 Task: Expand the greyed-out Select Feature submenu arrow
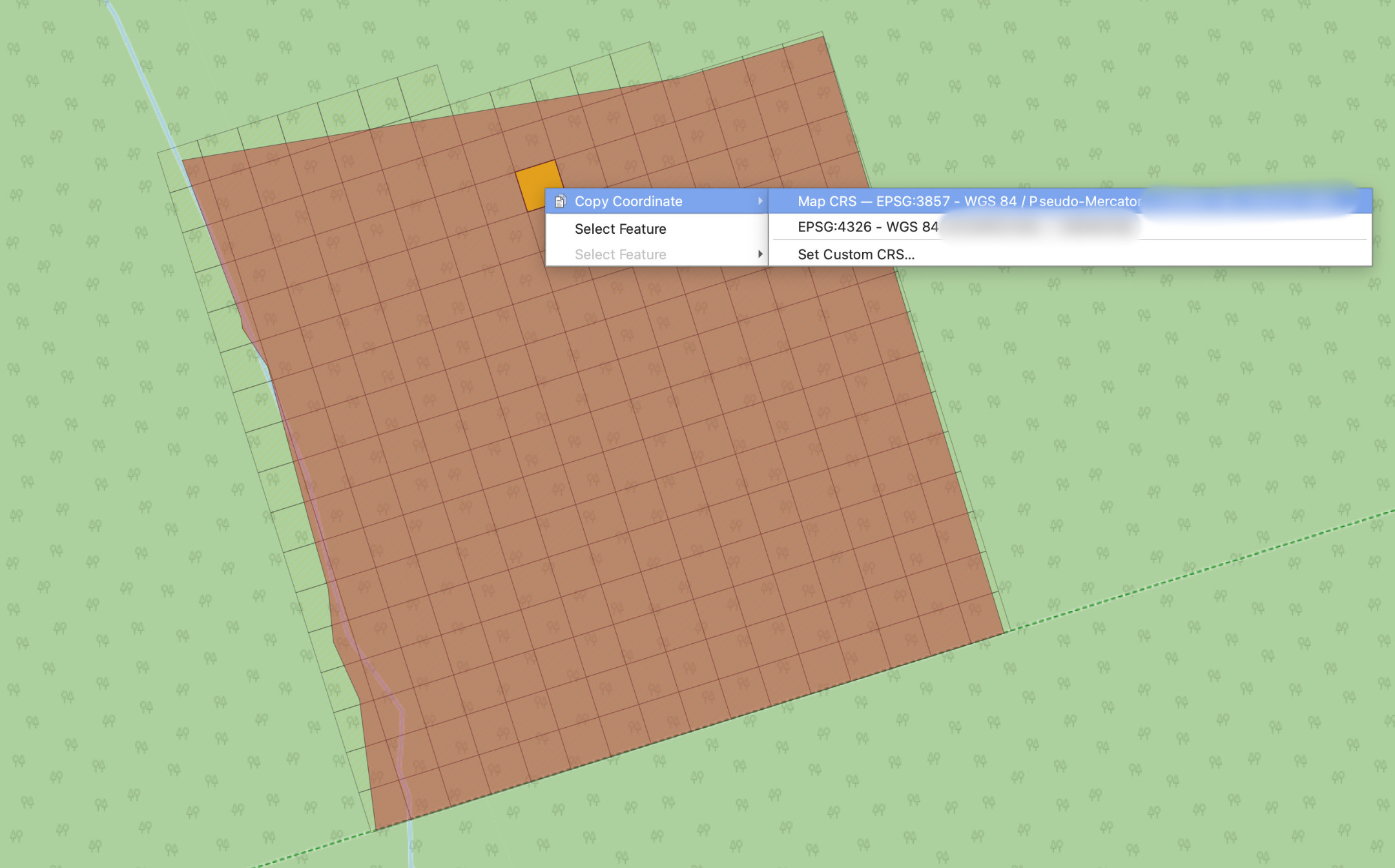tap(760, 254)
